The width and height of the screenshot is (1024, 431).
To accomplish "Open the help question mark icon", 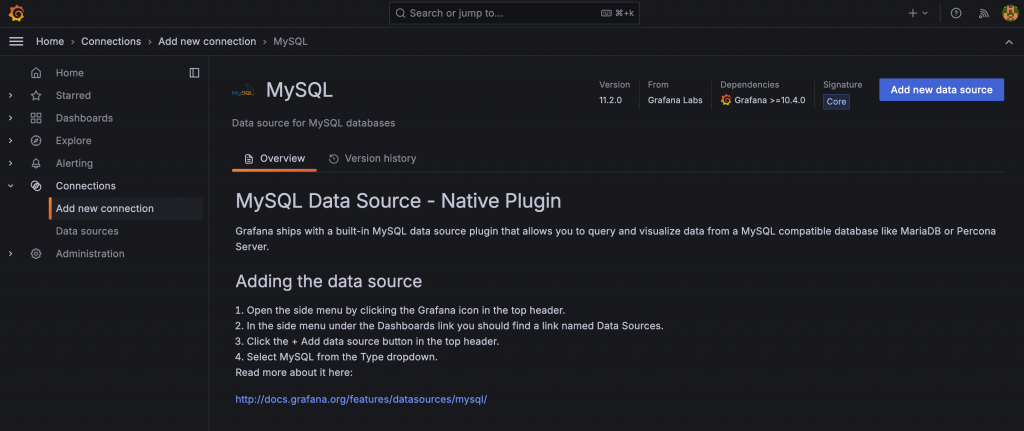I will coord(956,13).
